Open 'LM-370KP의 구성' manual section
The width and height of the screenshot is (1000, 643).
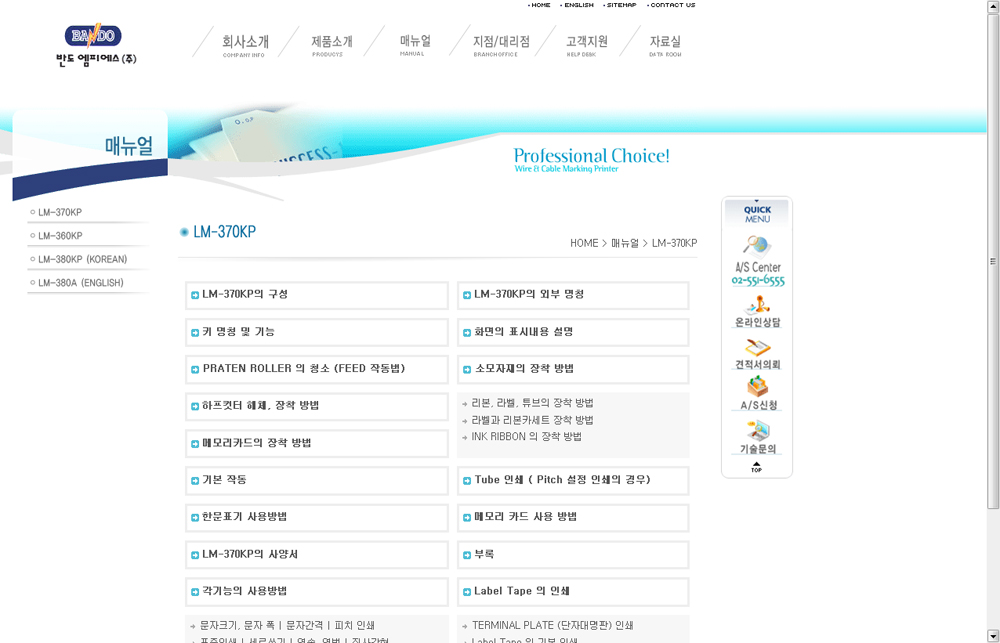tap(245, 295)
